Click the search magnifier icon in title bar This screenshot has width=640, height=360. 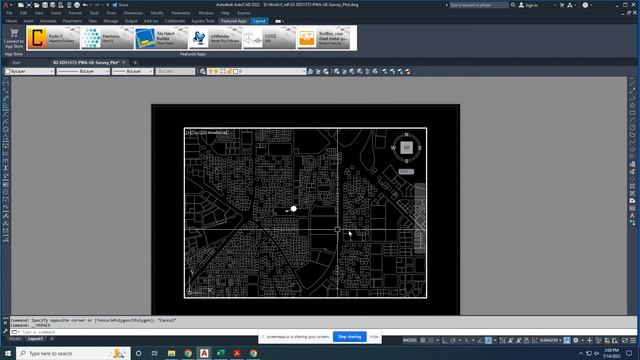click(513, 5)
